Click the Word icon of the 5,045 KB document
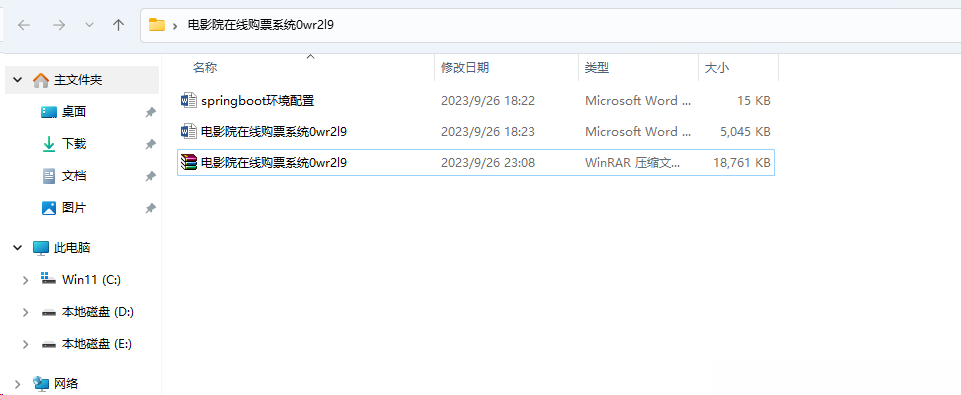 click(189, 131)
